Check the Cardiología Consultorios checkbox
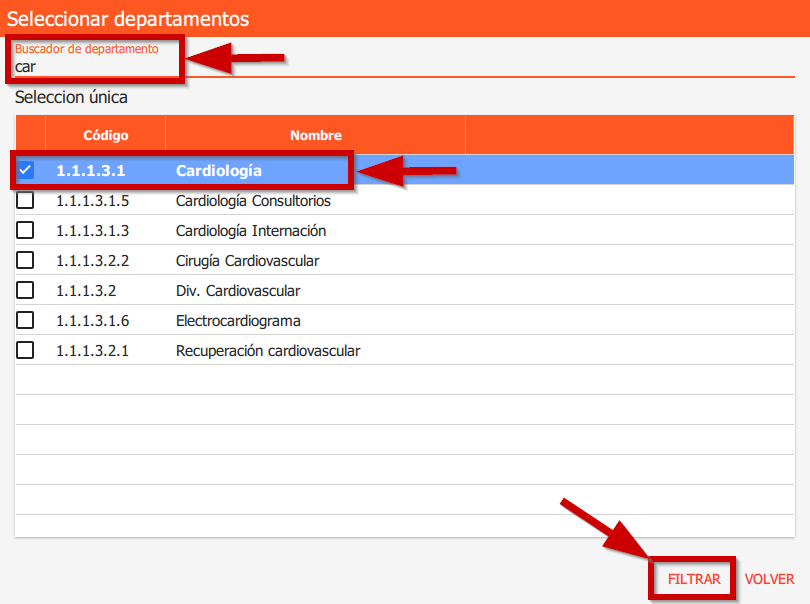 coord(26,201)
